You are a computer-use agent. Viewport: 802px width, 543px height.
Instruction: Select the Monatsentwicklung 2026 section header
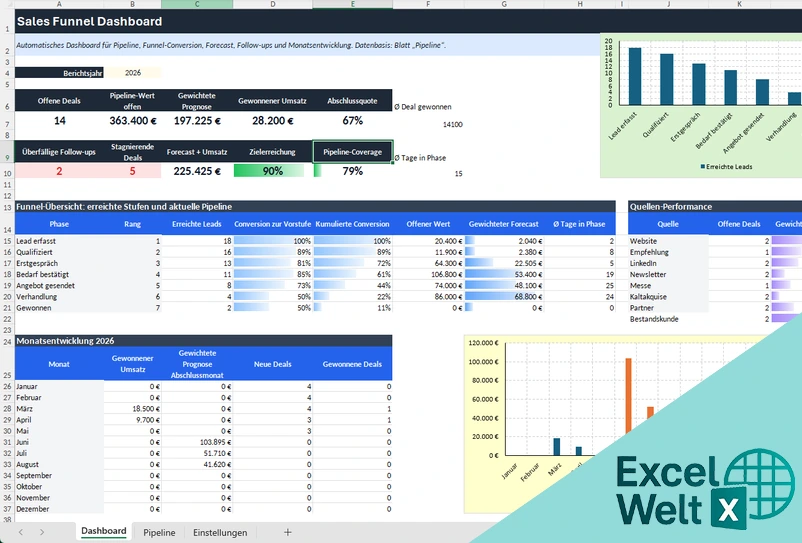point(204,341)
